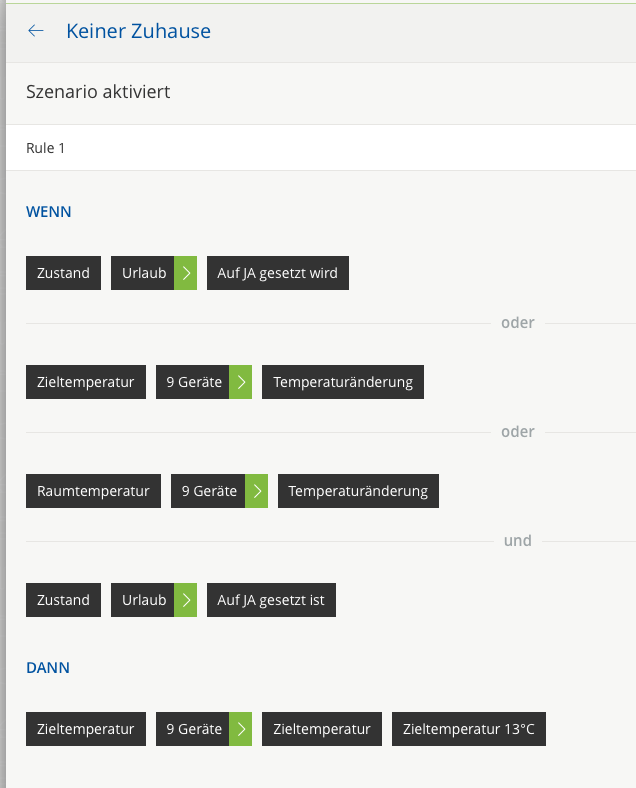
Task: Open '9 Geräte' in the DANN action row
Action: [193, 729]
